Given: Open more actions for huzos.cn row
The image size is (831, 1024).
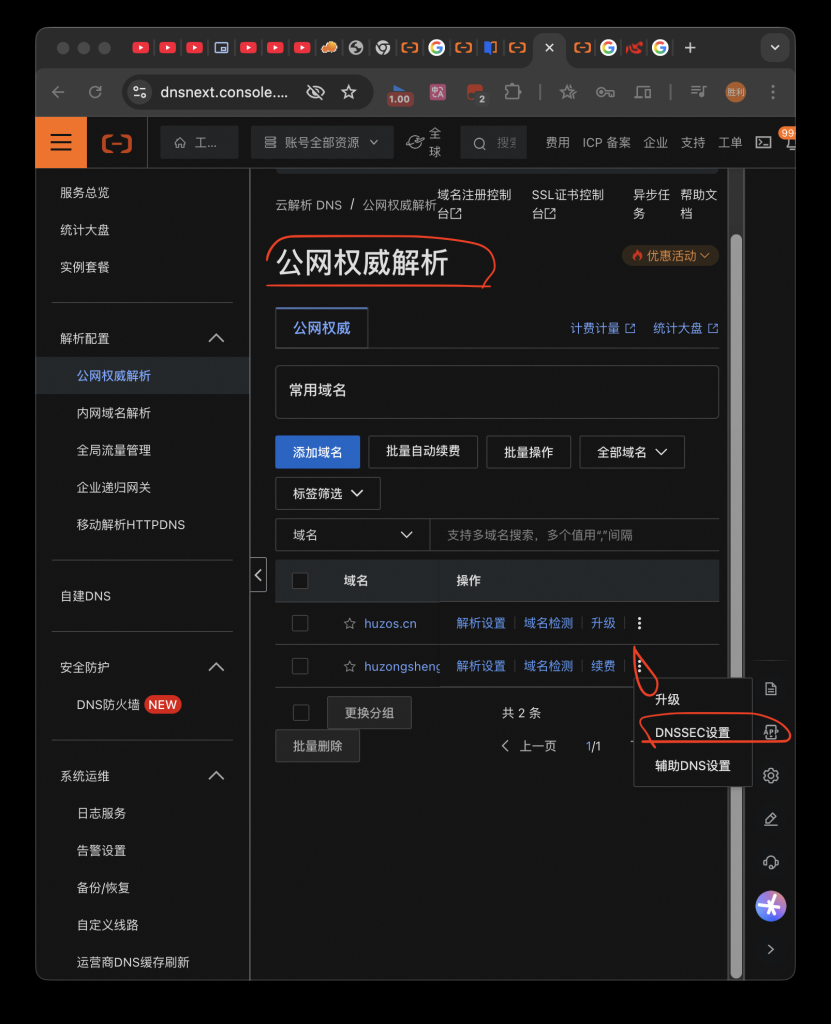Looking at the screenshot, I should click(639, 623).
